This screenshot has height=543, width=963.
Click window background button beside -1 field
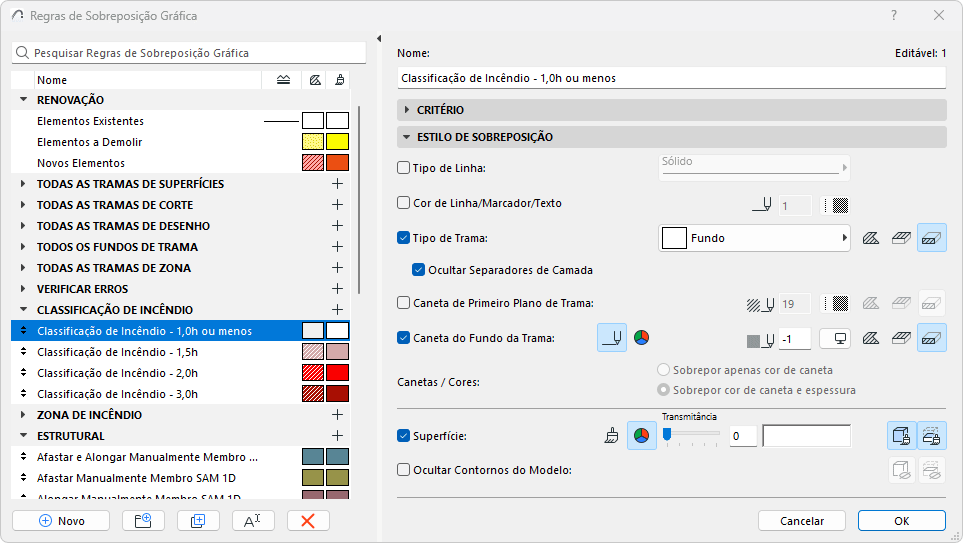(x=835, y=338)
